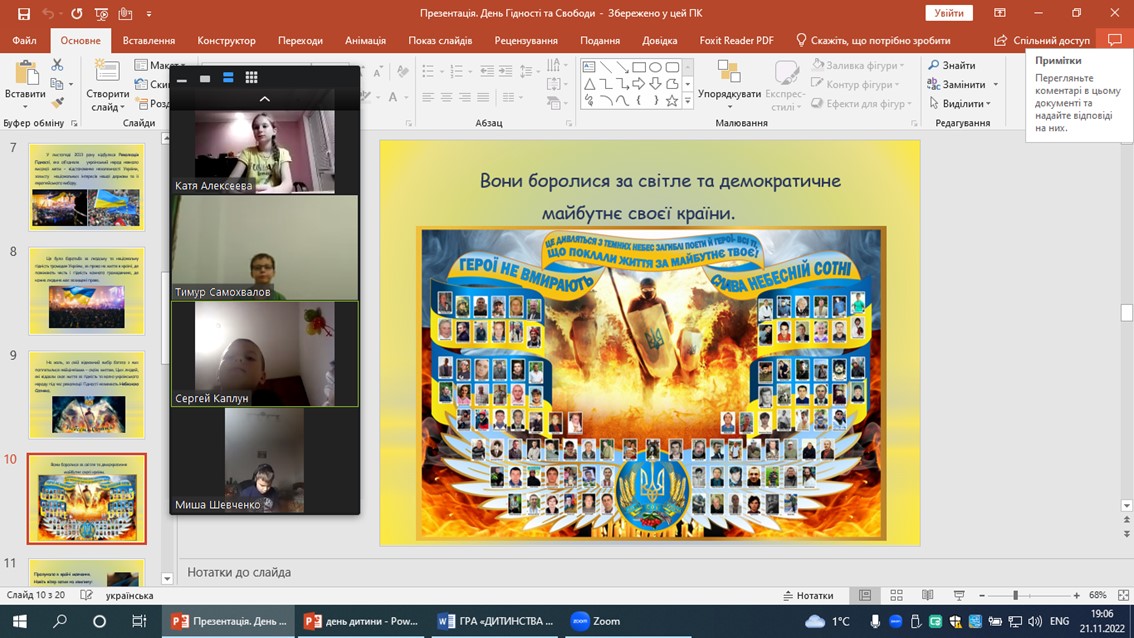Click the Redo icon in the quick access toolbar
This screenshot has height=638, width=1134.
76,13
